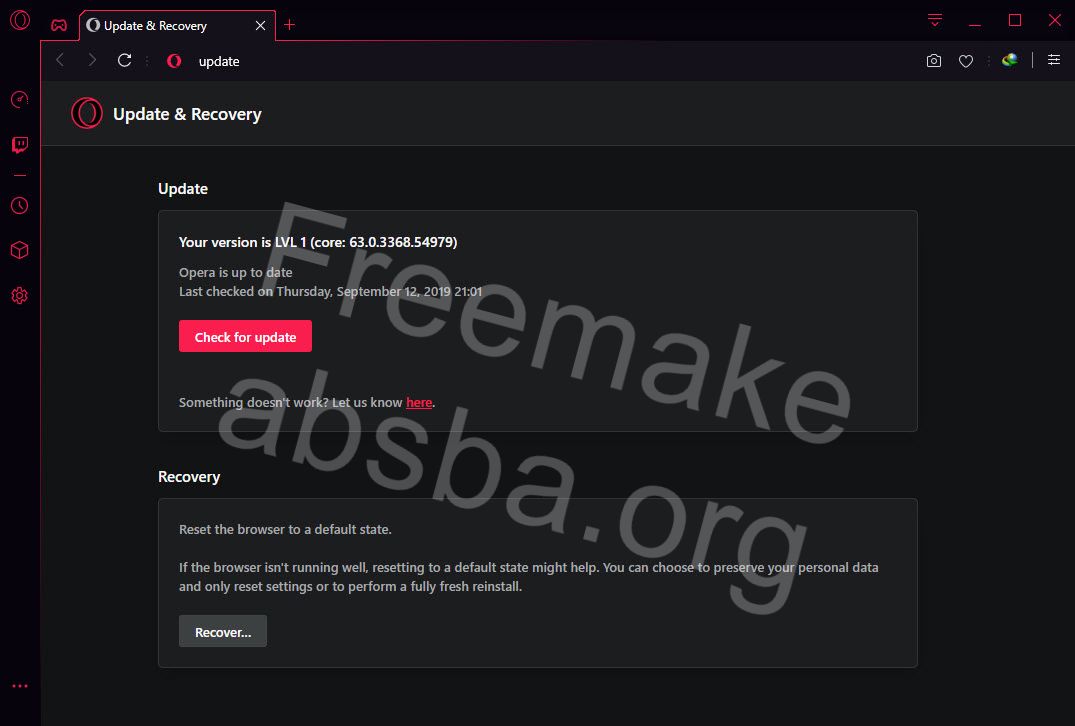The width and height of the screenshot is (1075, 726).
Task: Close the Update & Recovery tab
Action: pyautogui.click(x=261, y=25)
